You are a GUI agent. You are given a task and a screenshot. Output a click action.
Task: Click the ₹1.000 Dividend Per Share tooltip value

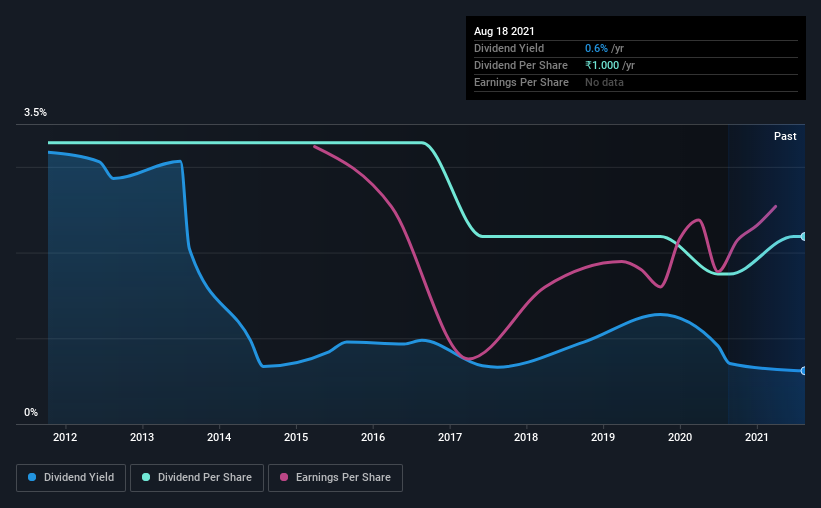(602, 65)
